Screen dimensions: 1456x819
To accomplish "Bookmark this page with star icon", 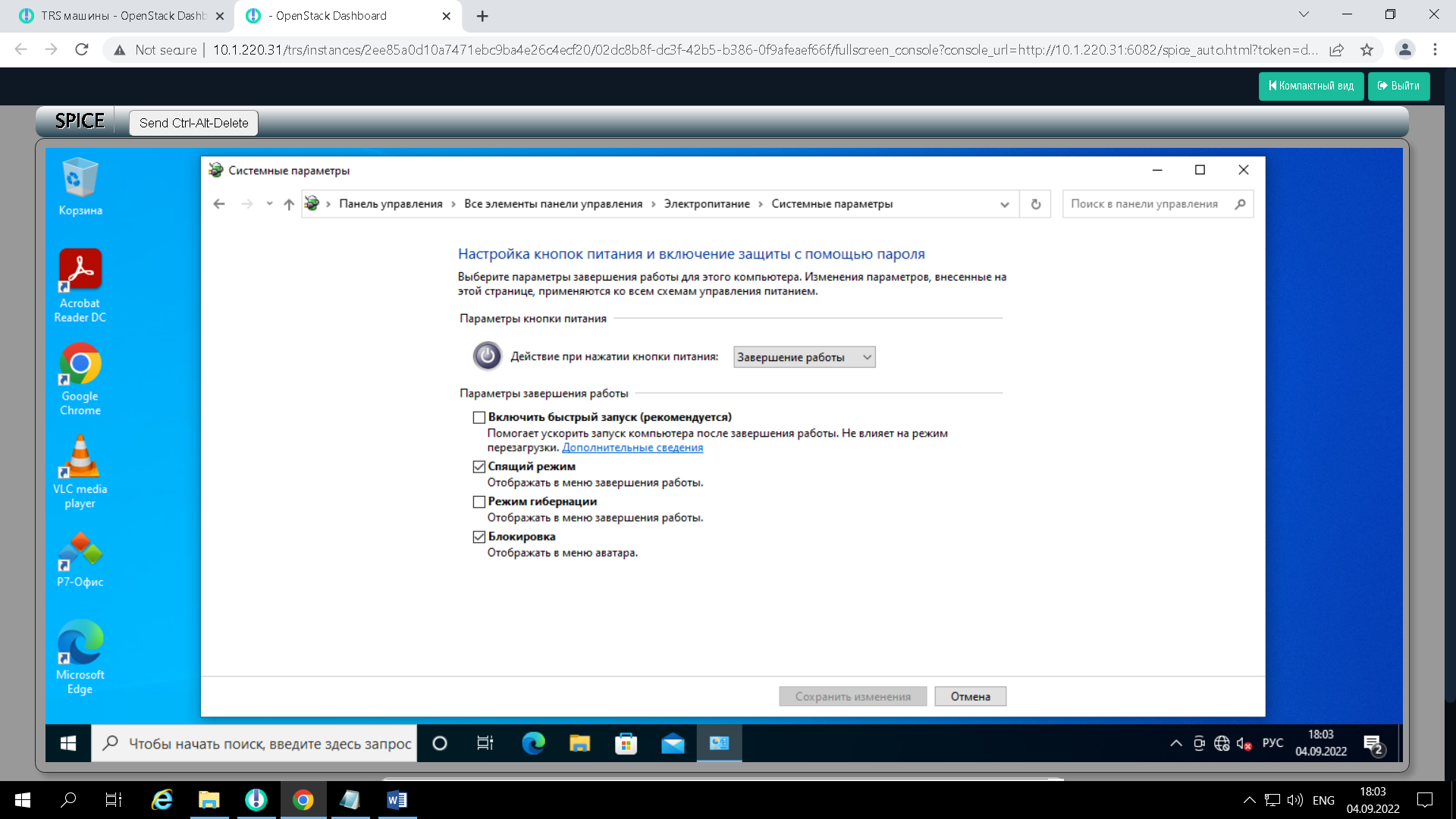I will (x=1367, y=50).
